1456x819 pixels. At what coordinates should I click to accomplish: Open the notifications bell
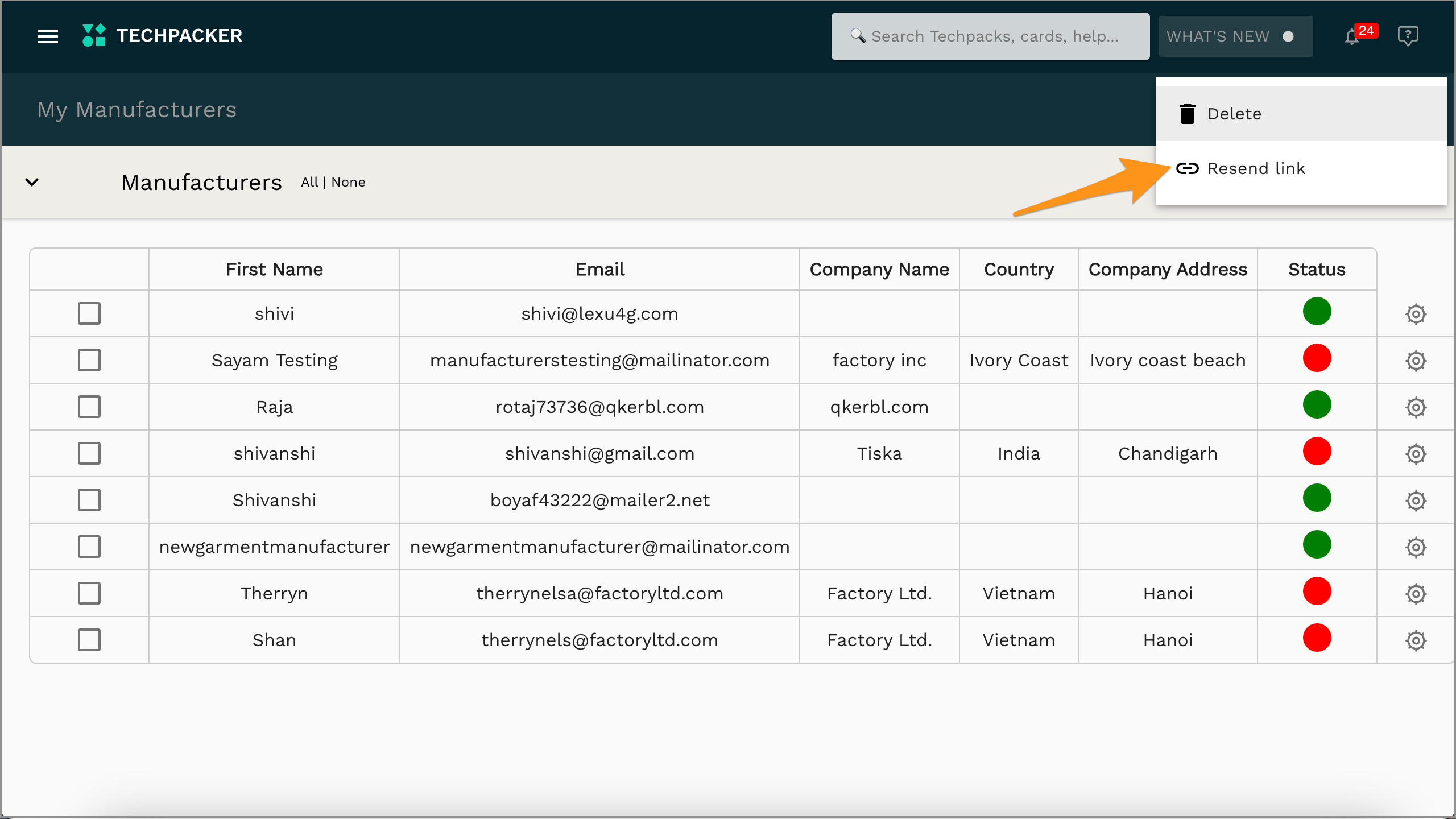[x=1352, y=38]
